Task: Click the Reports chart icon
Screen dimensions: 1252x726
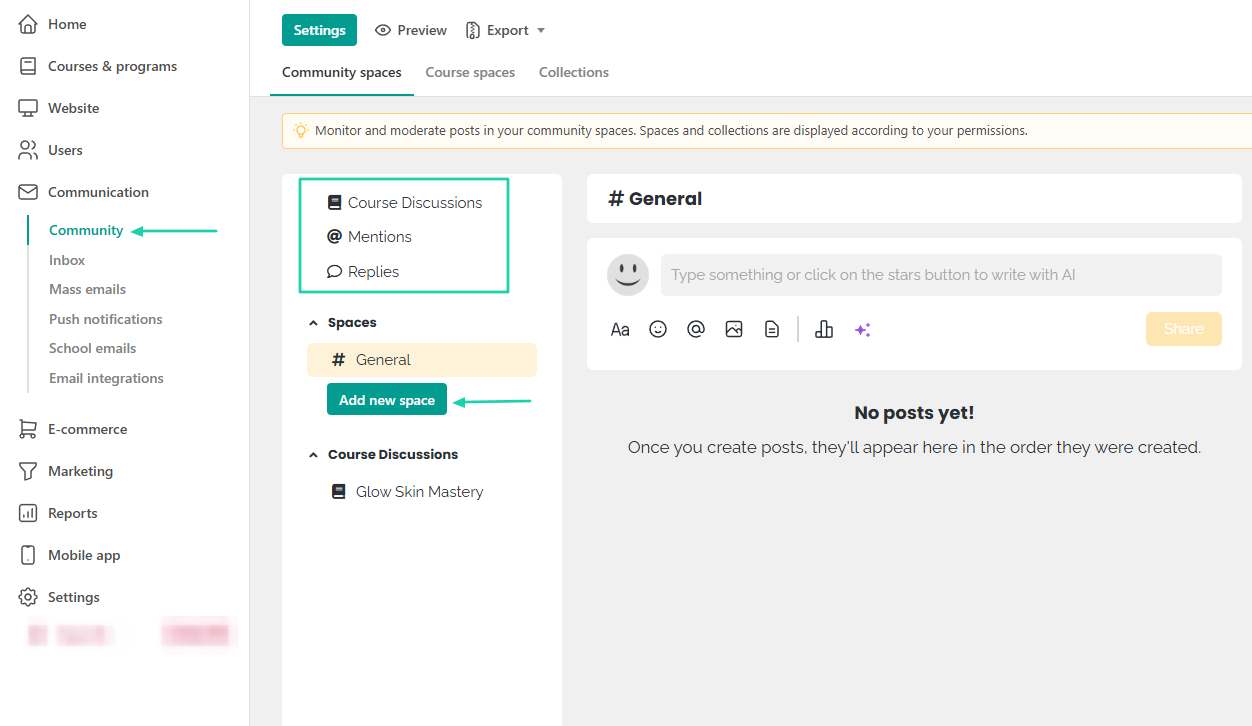Action: (28, 513)
